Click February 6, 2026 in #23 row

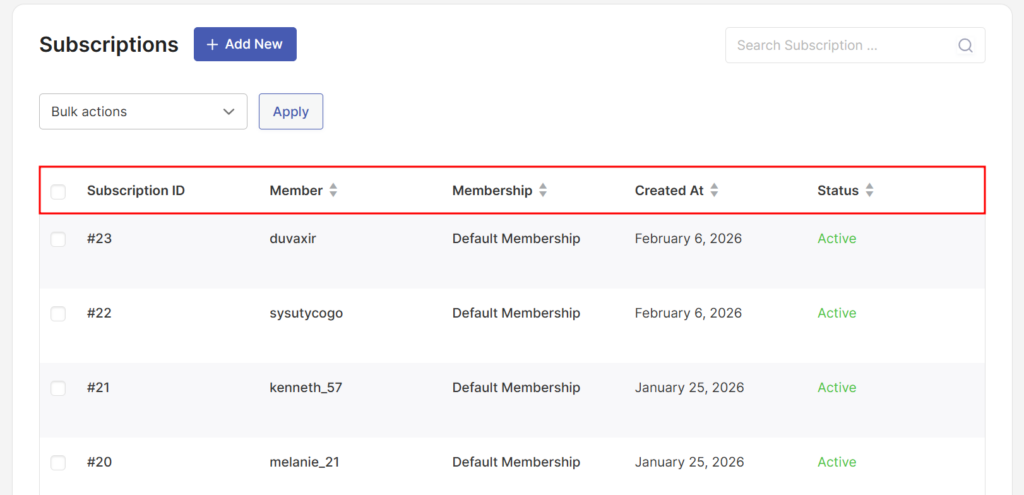click(688, 238)
